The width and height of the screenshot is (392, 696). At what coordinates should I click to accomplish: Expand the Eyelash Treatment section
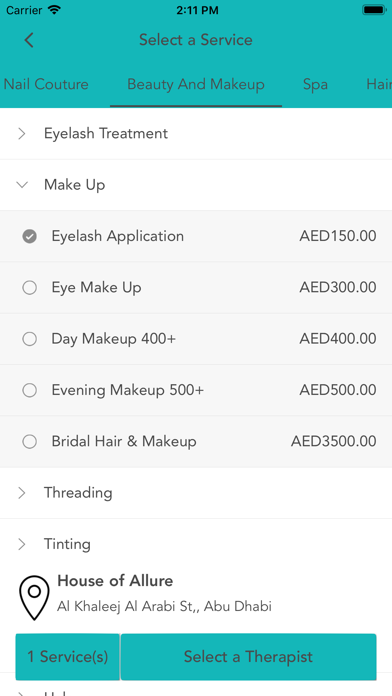pos(196,134)
